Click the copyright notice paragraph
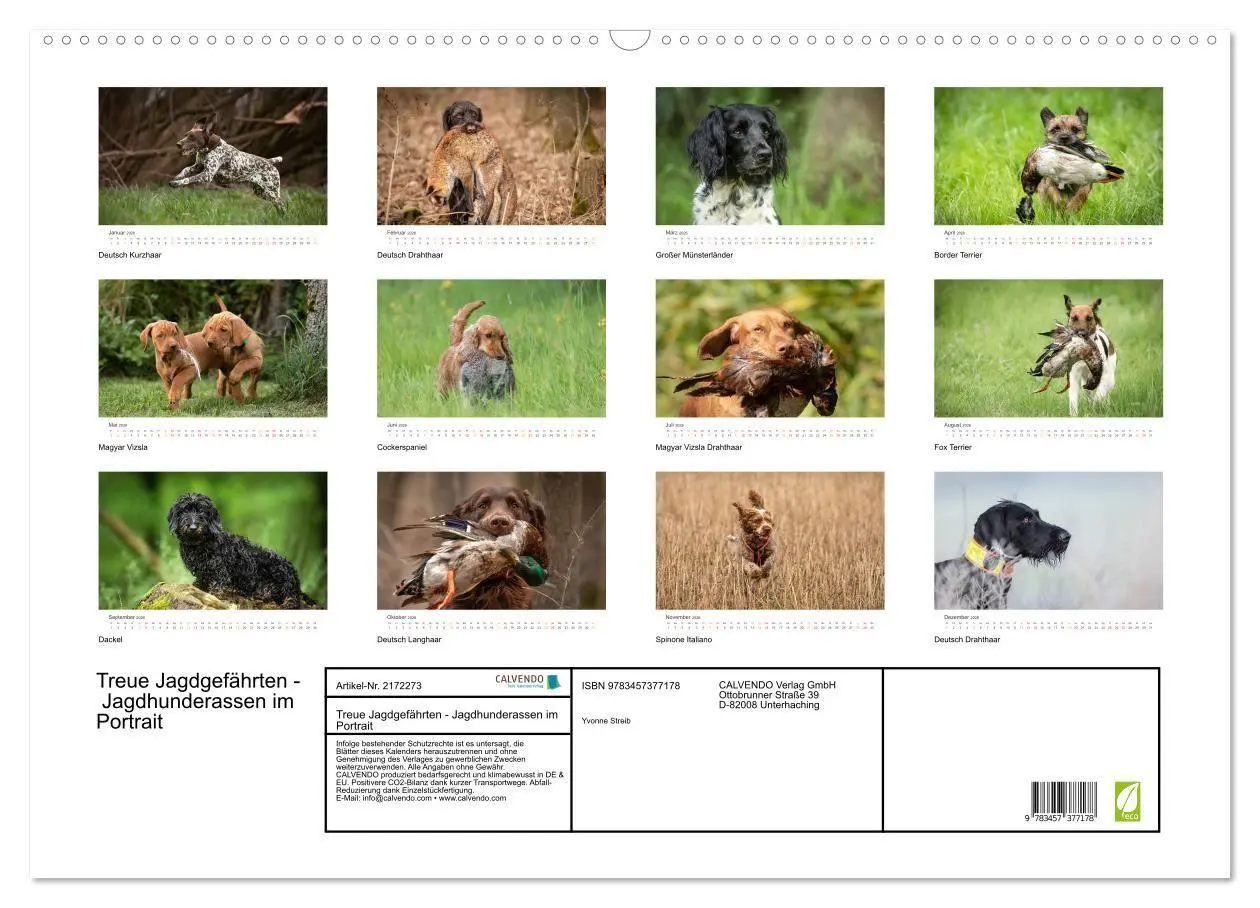This screenshot has width=1260, height=908. point(450,770)
